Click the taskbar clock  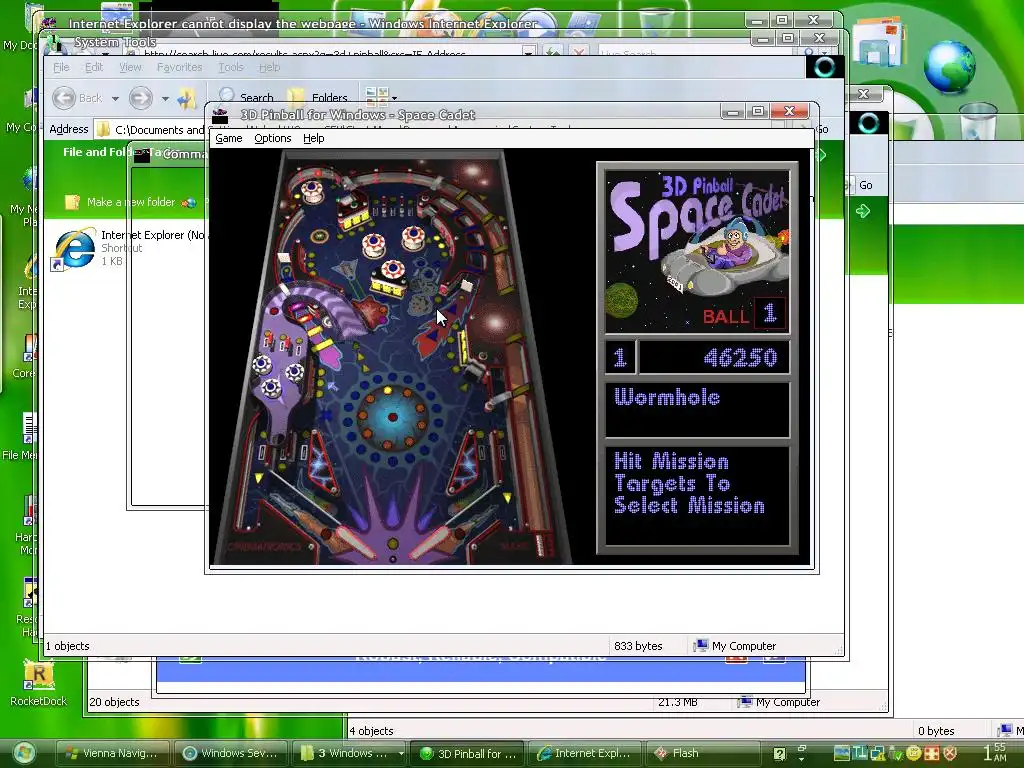995,752
